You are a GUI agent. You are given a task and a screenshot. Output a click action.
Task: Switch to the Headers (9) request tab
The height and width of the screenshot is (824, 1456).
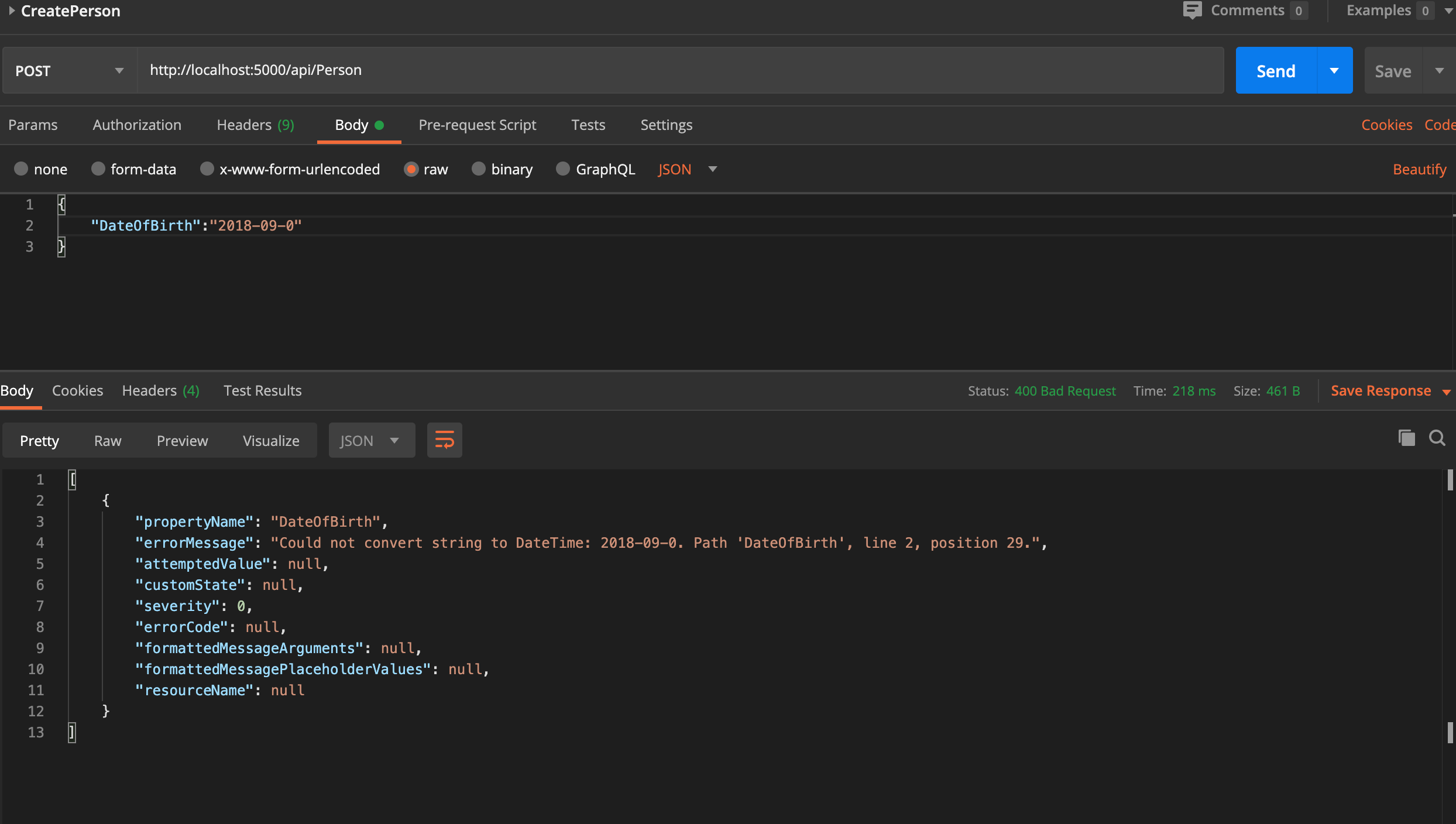tap(255, 125)
